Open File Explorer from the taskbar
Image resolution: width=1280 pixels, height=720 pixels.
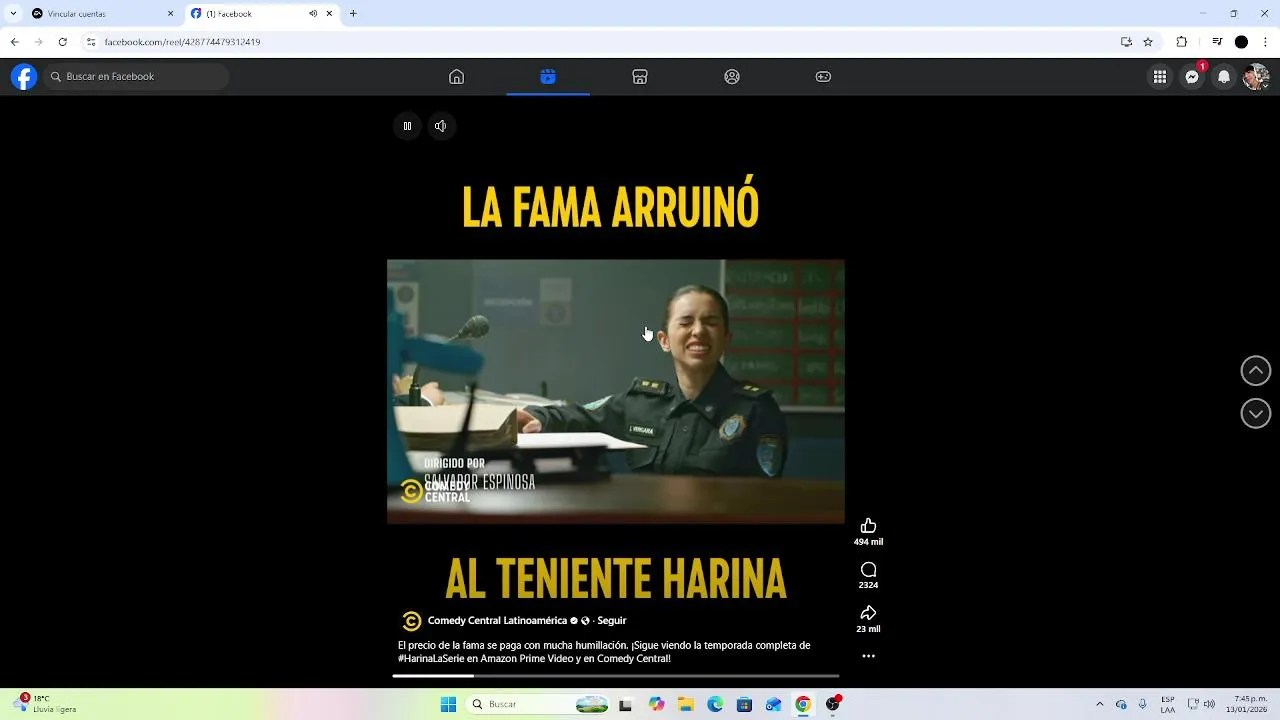click(x=686, y=705)
